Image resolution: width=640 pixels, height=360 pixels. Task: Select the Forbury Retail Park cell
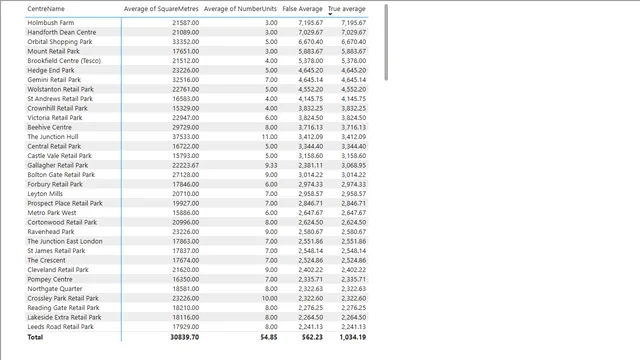tap(55, 184)
